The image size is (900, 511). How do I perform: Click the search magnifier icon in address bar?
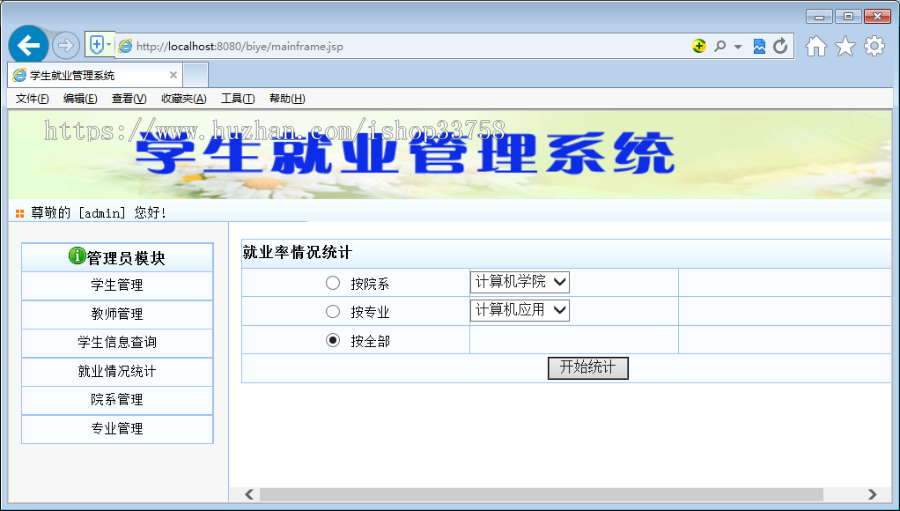(x=720, y=46)
